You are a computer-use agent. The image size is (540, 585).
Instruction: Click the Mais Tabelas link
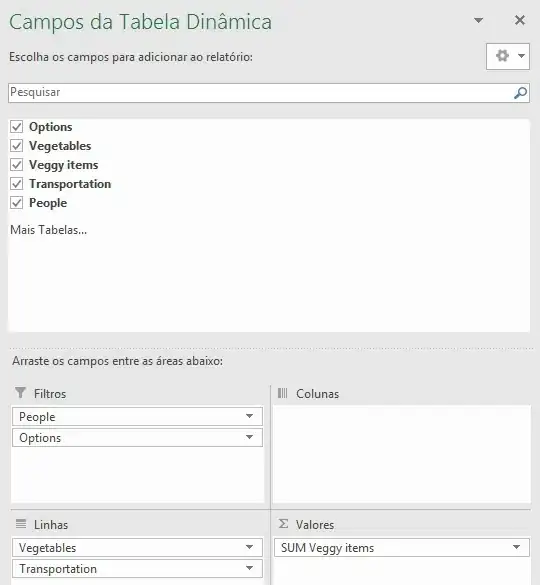49,230
